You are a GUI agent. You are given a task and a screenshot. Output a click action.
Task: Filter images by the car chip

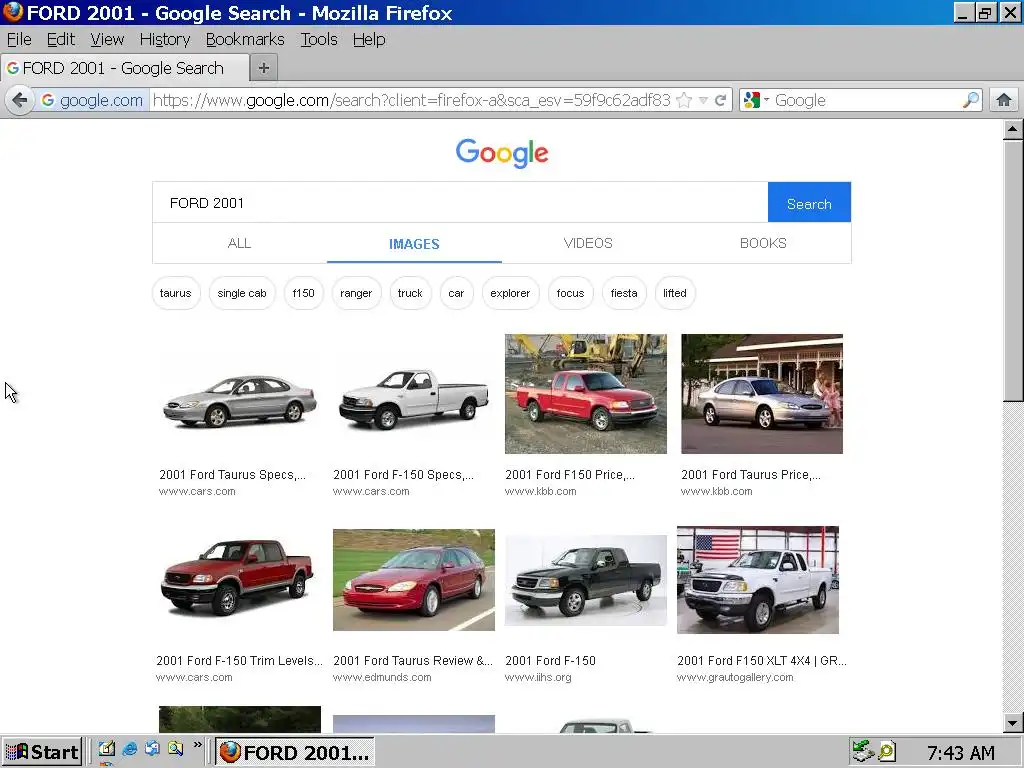tap(456, 293)
